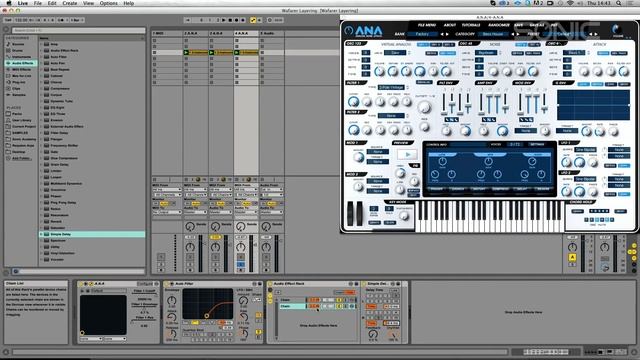
Task: Open the ANA Category Bass House dropdown
Action: coord(493,34)
